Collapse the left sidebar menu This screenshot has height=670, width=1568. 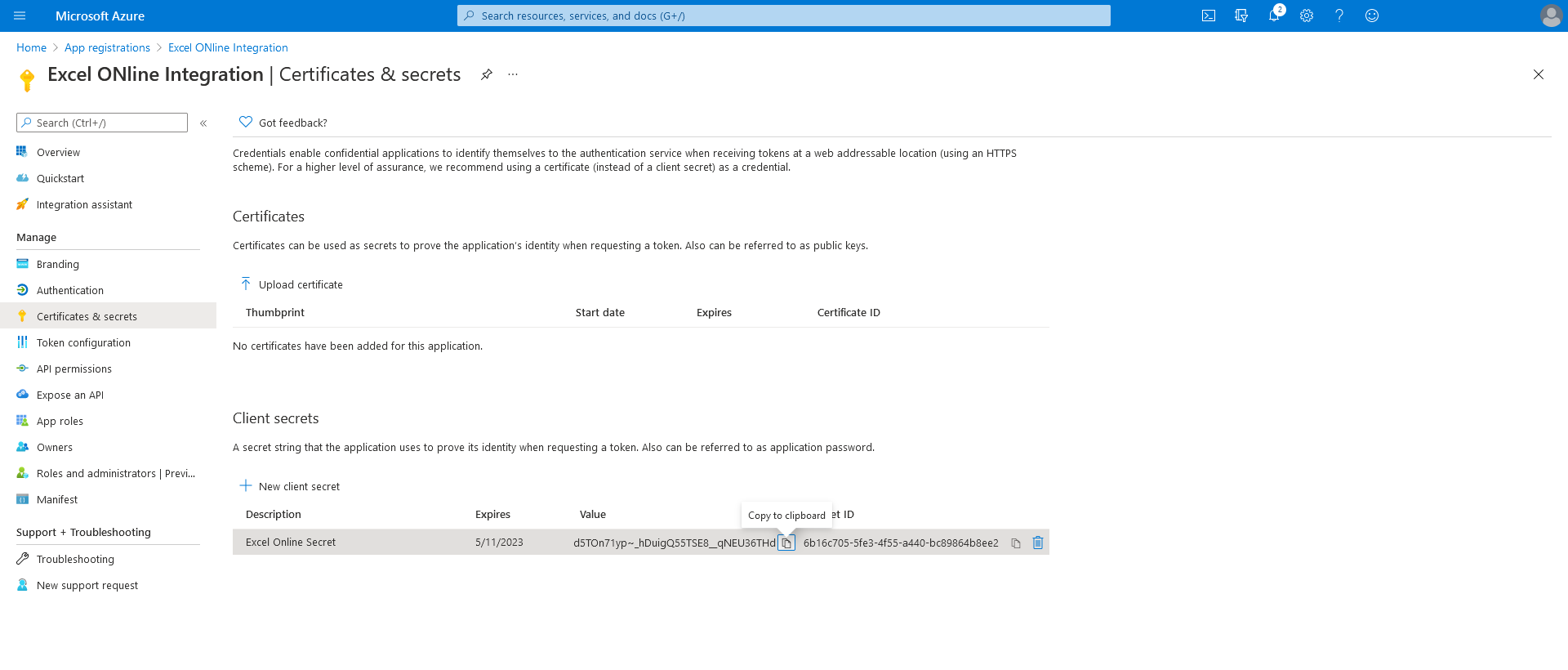click(203, 123)
